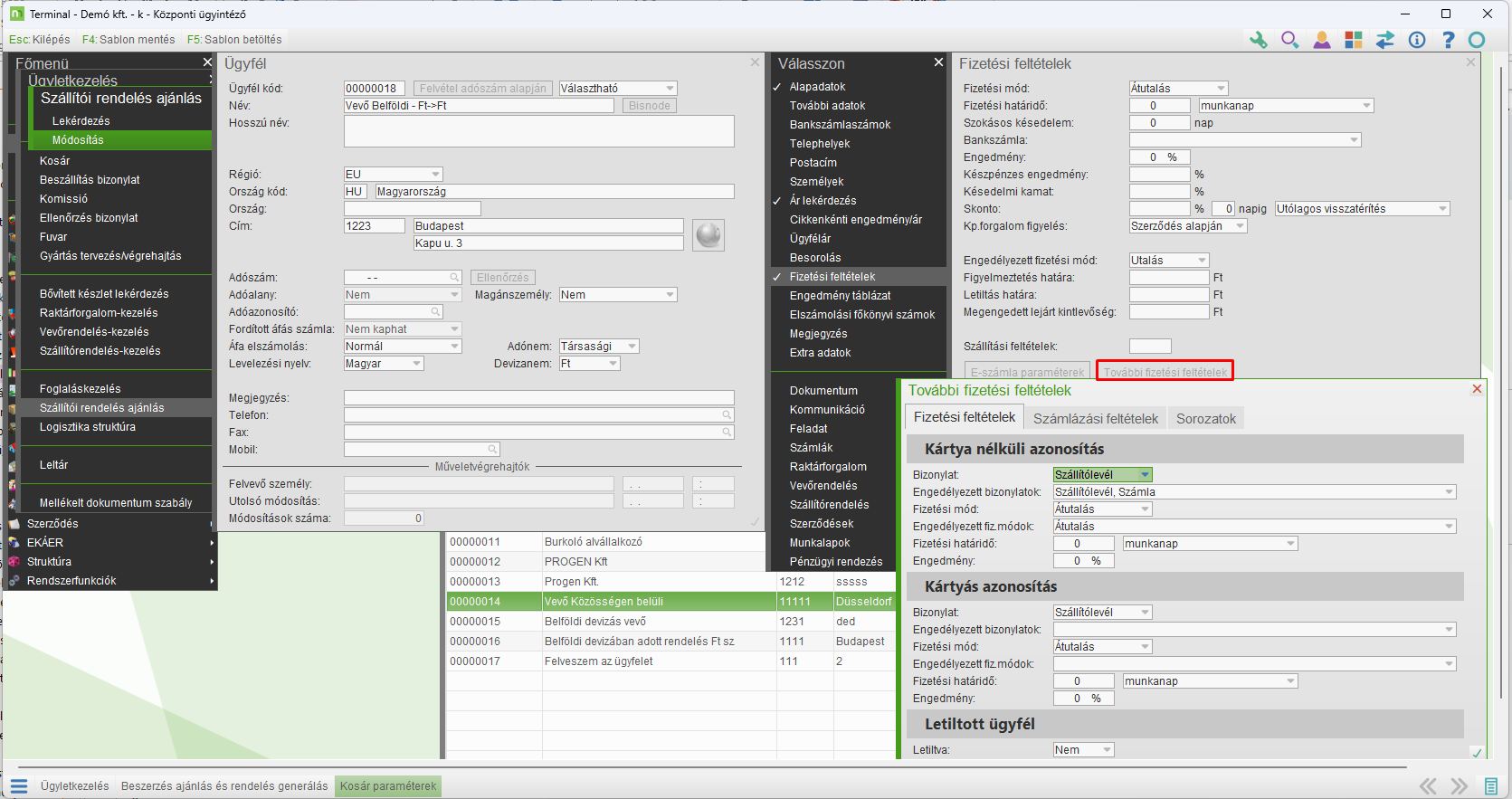Click into the Telefon input field
This screenshot has width=1512, height=799.
click(x=534, y=415)
